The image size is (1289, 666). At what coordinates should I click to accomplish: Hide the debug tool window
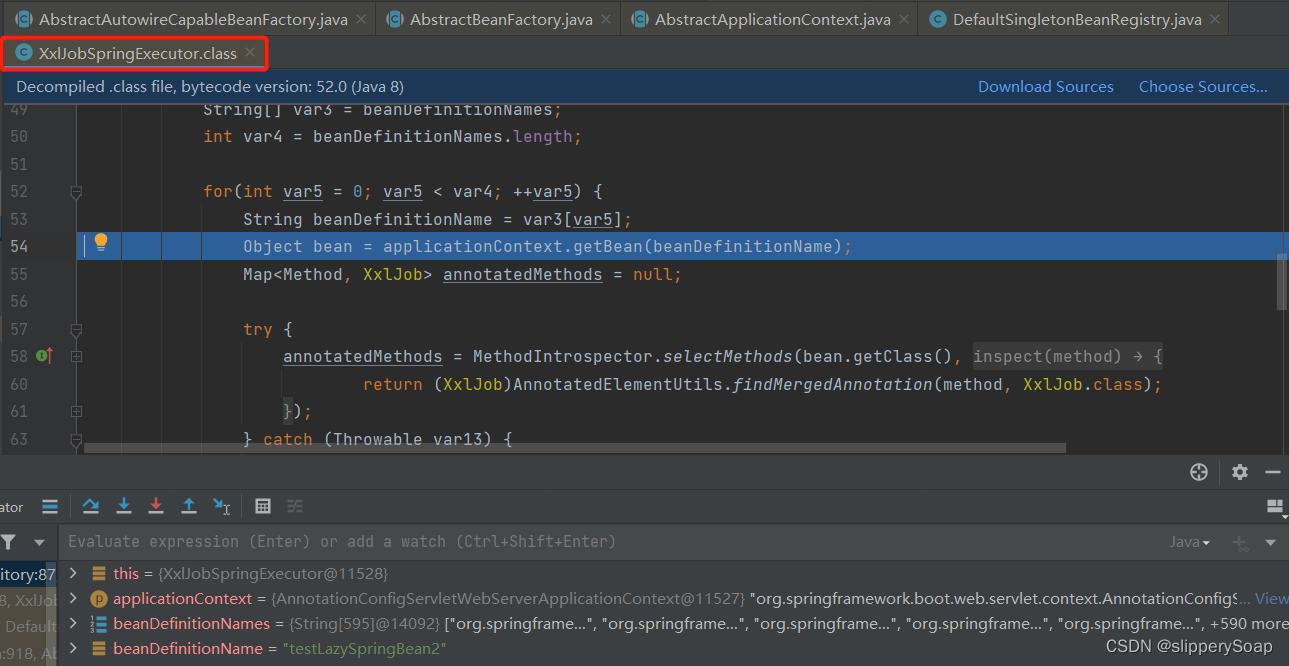coord(1273,472)
